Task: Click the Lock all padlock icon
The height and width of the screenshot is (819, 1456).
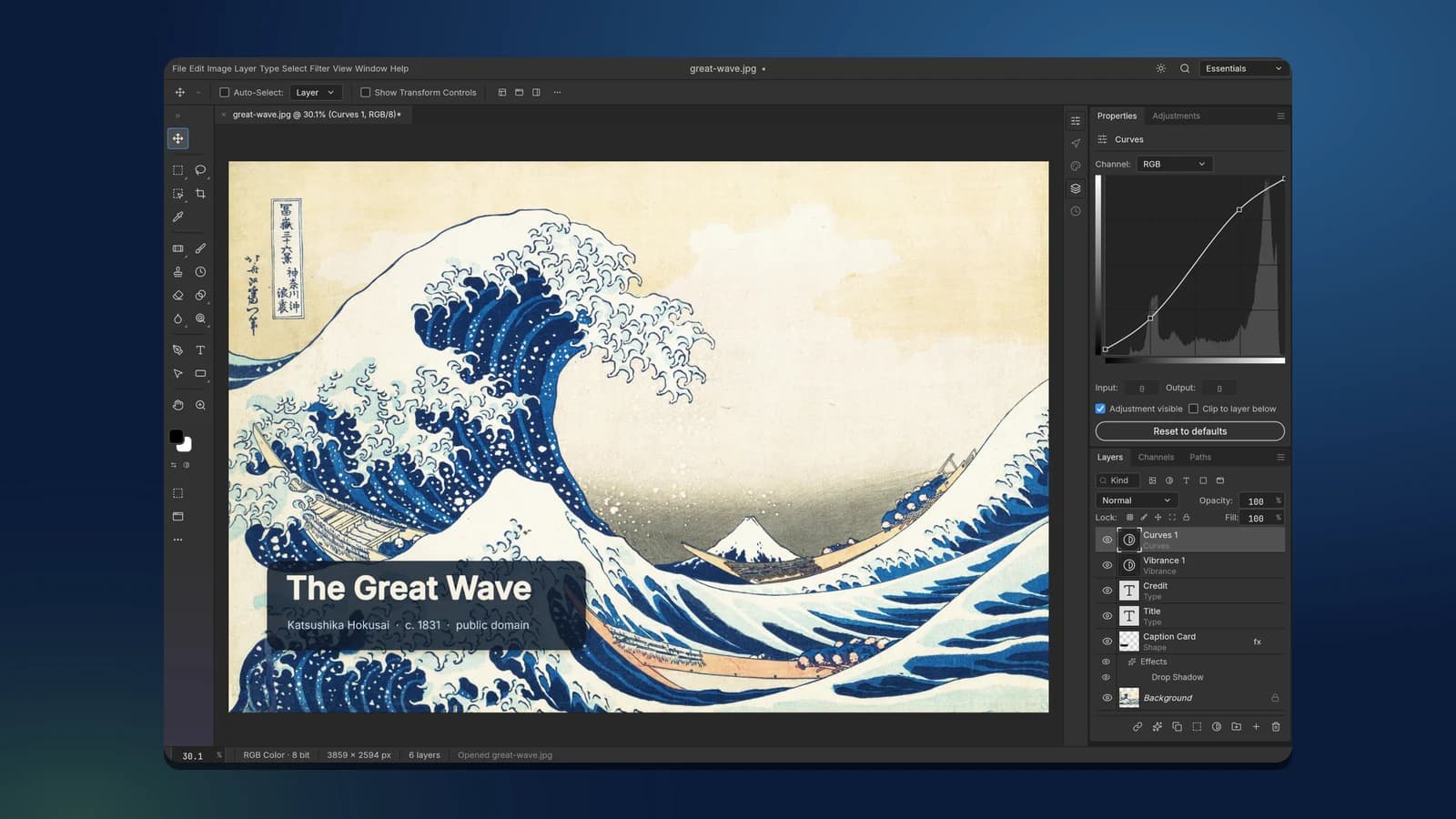Action: (1186, 517)
